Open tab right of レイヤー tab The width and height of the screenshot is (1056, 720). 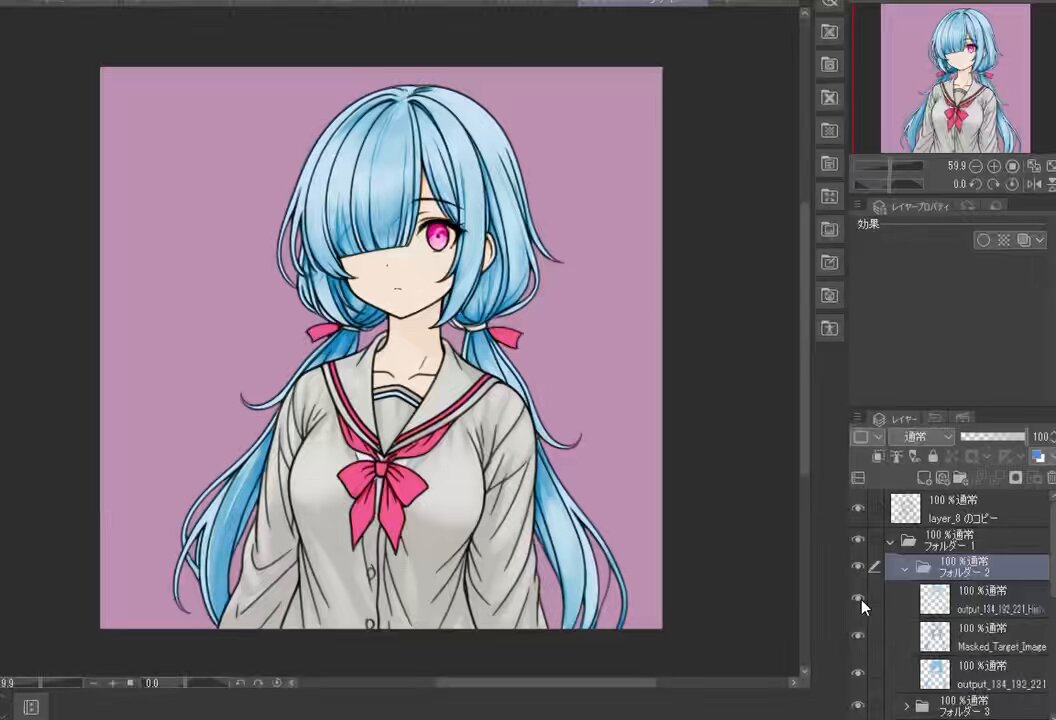[935, 419]
